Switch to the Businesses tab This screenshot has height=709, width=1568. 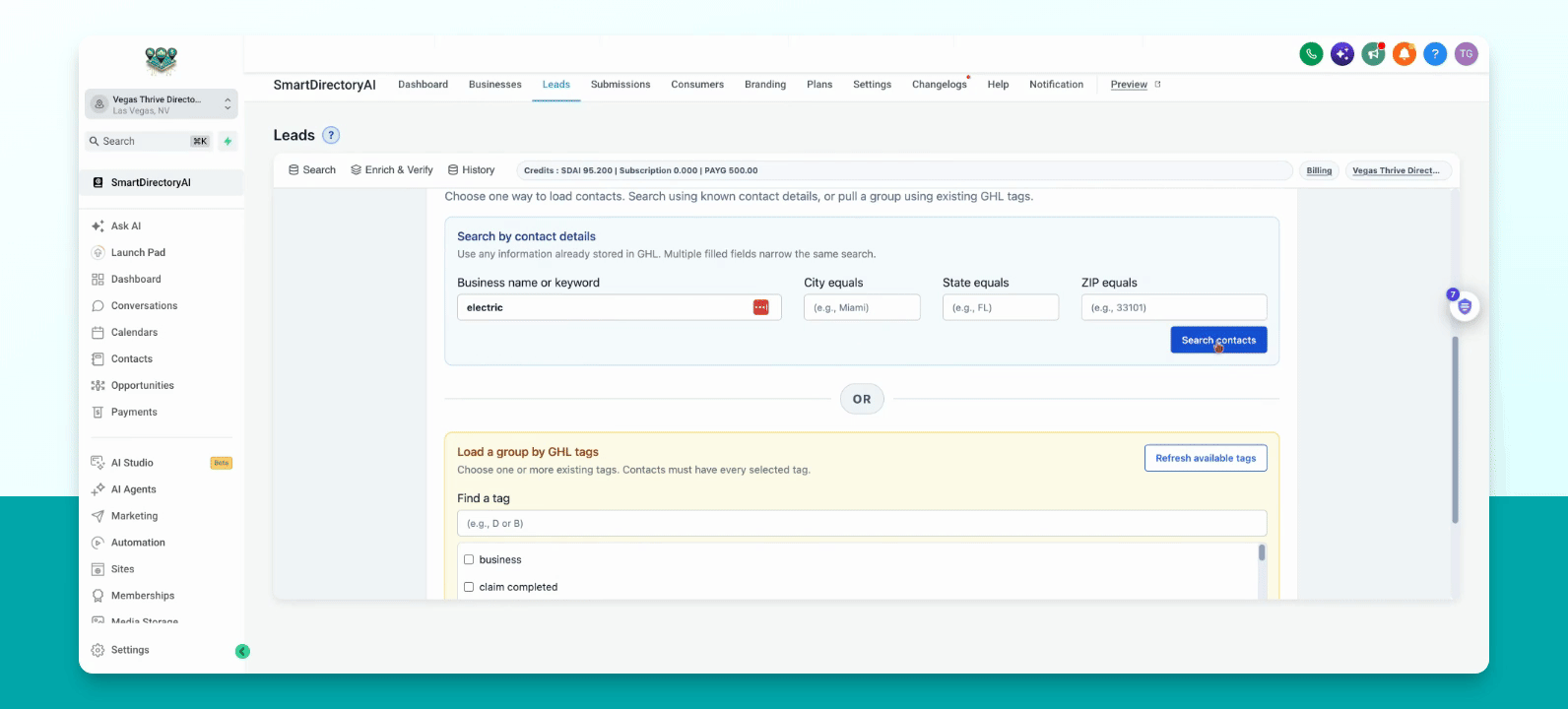[x=495, y=85]
